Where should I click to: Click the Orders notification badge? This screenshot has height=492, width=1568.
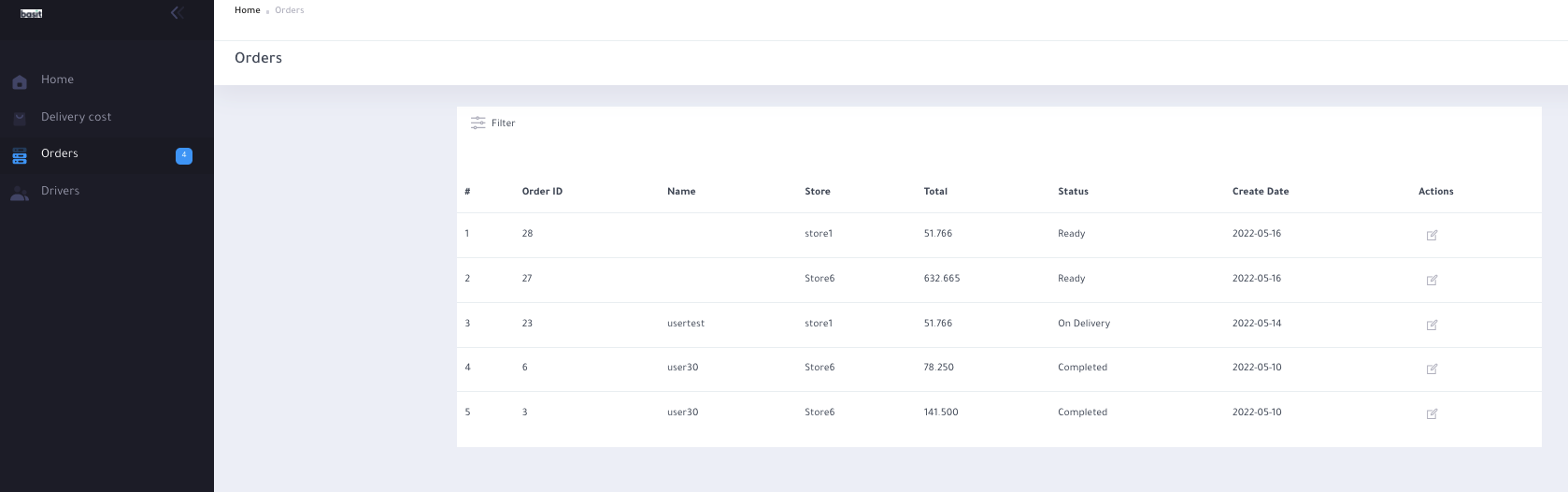(x=184, y=155)
